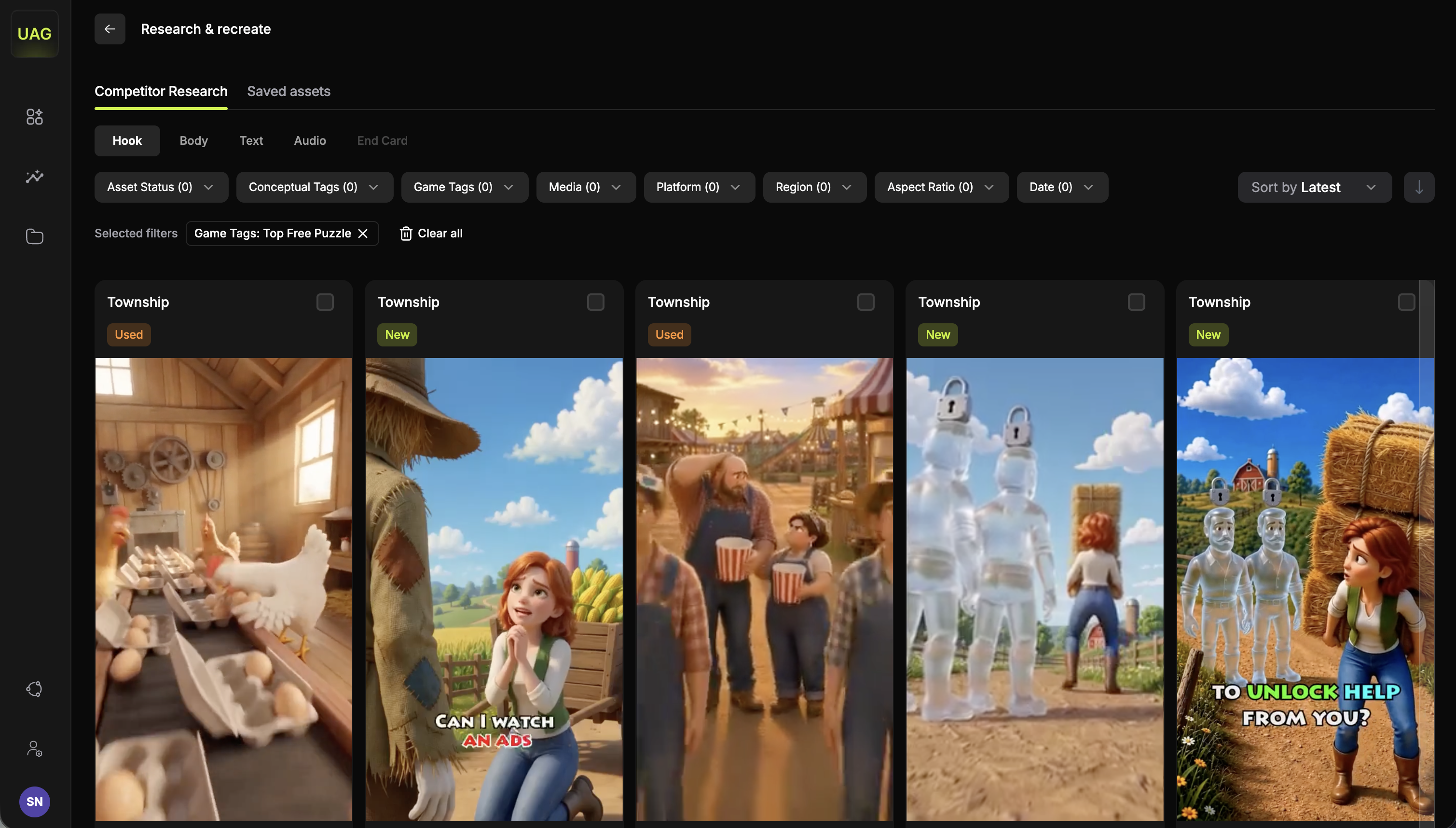
Task: Open the user settings icon in sidebar
Action: pyautogui.click(x=35, y=748)
